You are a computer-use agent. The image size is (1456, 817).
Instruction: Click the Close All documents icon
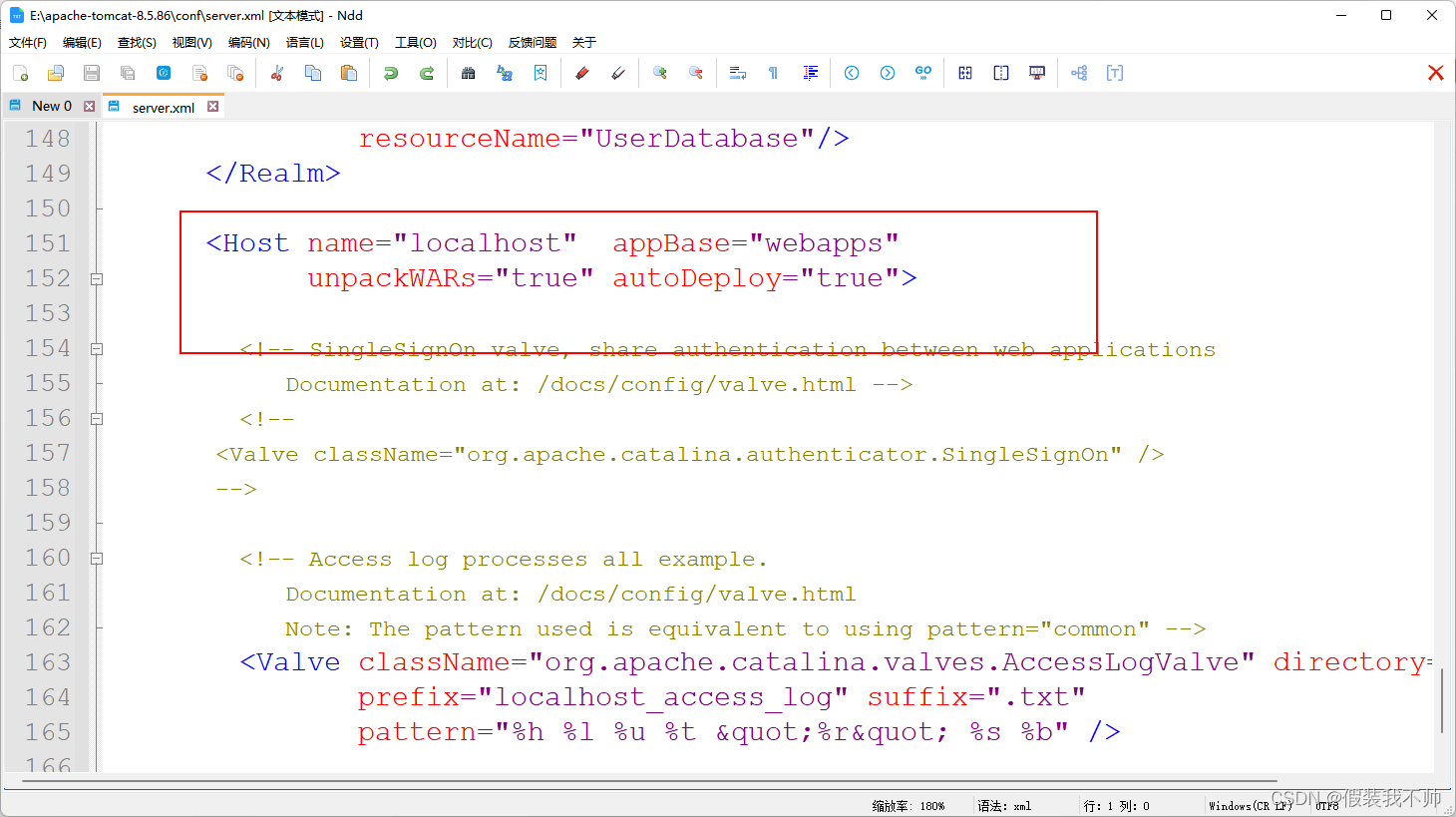pos(235,73)
